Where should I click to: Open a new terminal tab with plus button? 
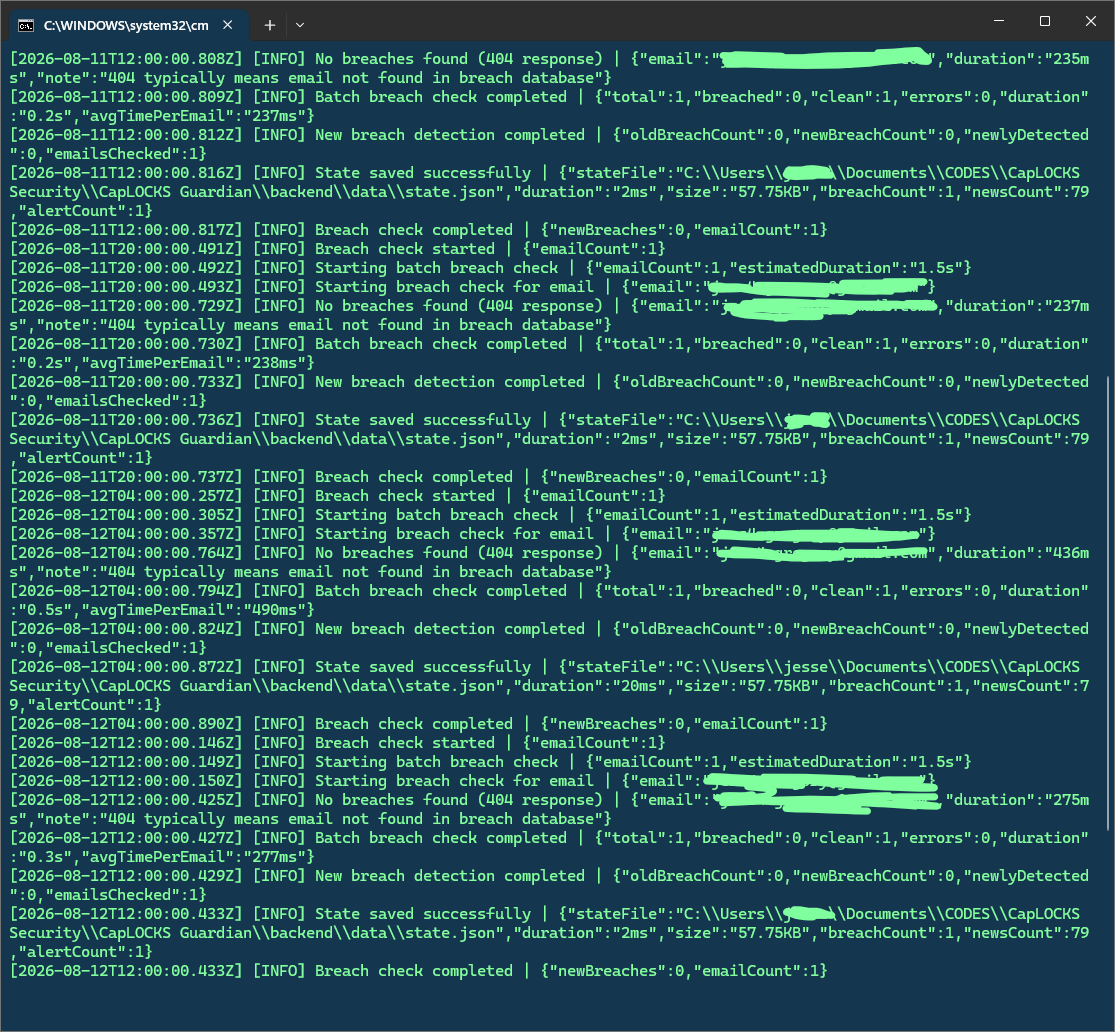[270, 25]
